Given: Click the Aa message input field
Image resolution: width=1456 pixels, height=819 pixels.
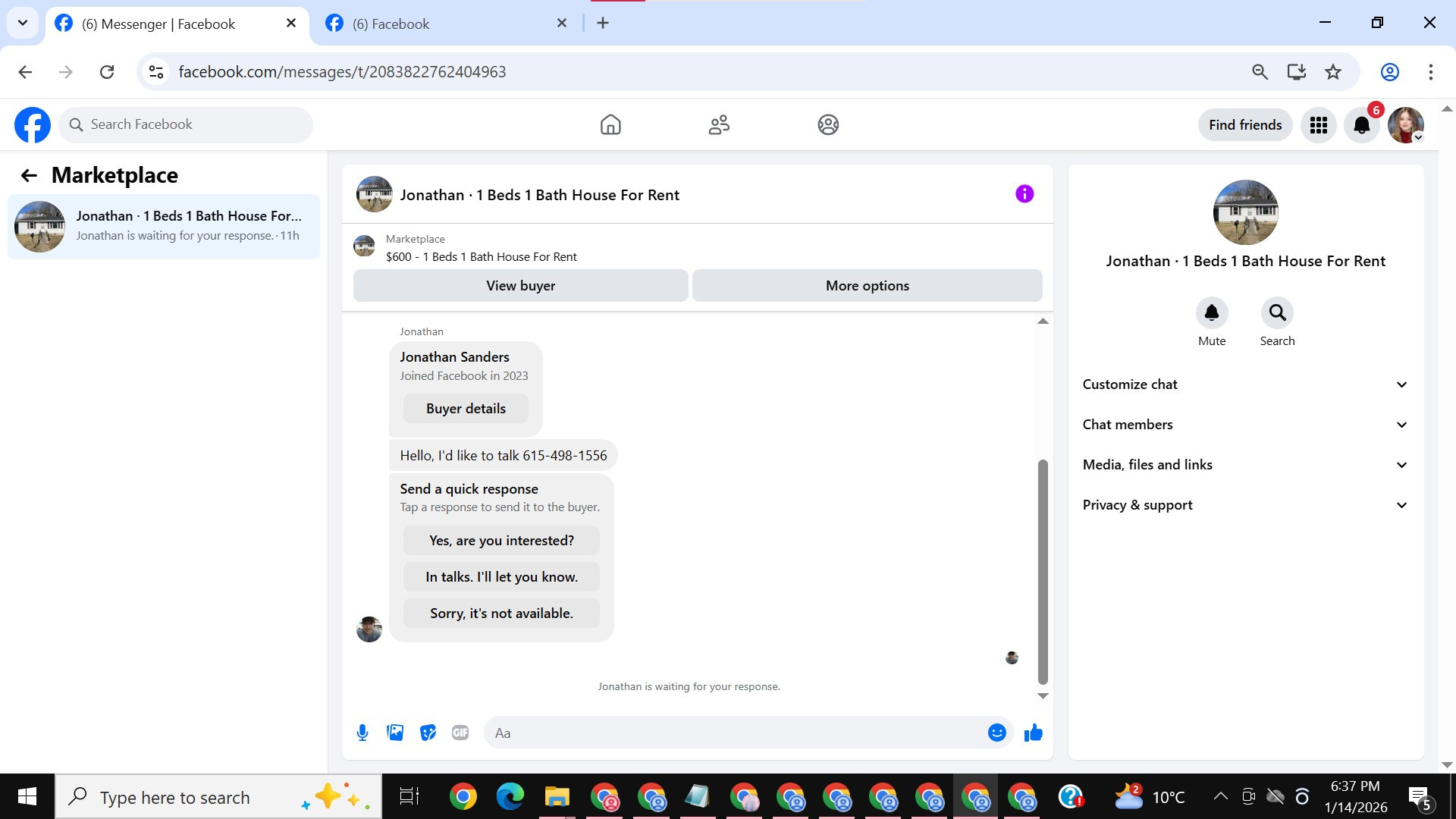Looking at the screenshot, I should (736, 733).
